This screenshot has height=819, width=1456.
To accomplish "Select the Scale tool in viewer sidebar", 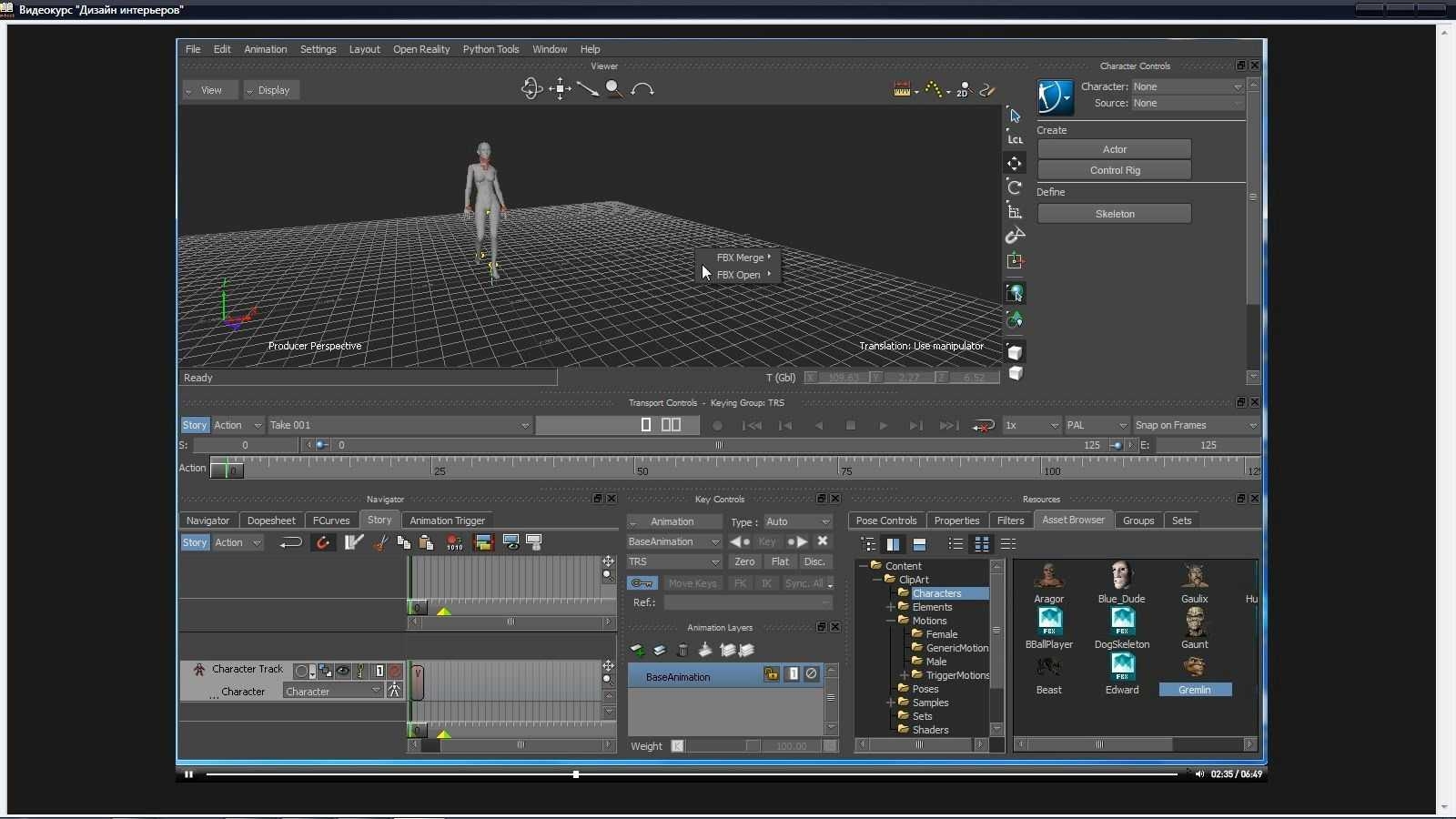I will pos(1015,211).
